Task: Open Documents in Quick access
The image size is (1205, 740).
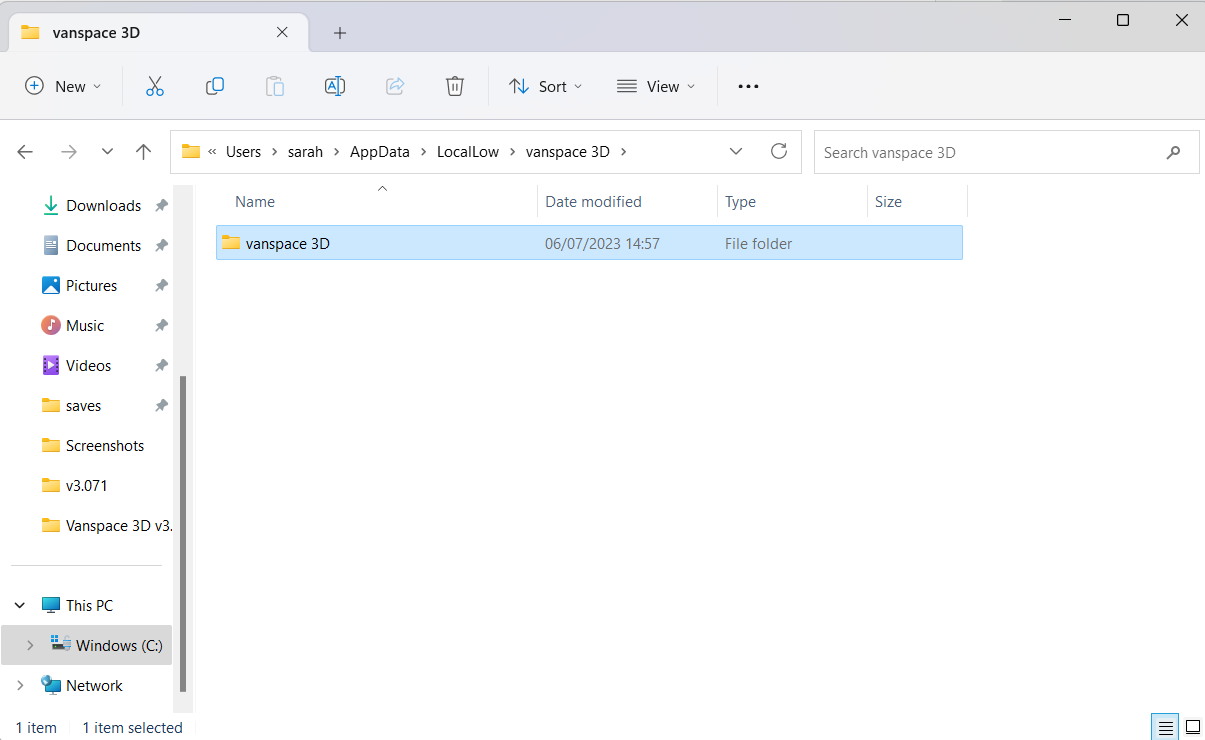Action: (x=103, y=246)
